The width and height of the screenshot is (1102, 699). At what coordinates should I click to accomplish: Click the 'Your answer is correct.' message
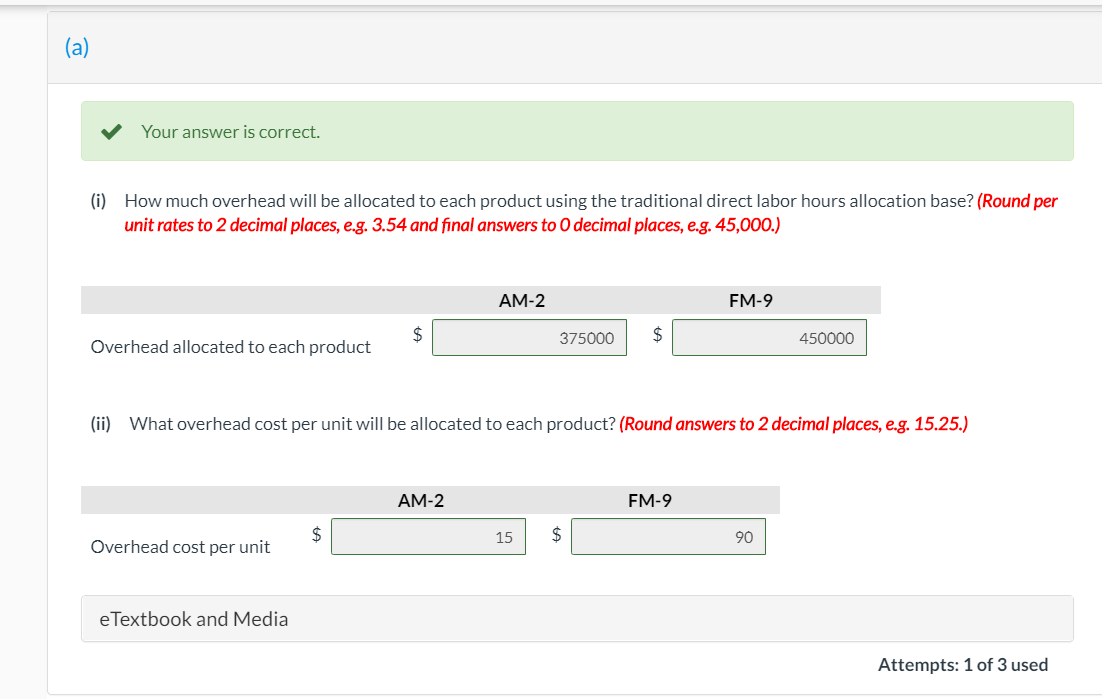[230, 131]
